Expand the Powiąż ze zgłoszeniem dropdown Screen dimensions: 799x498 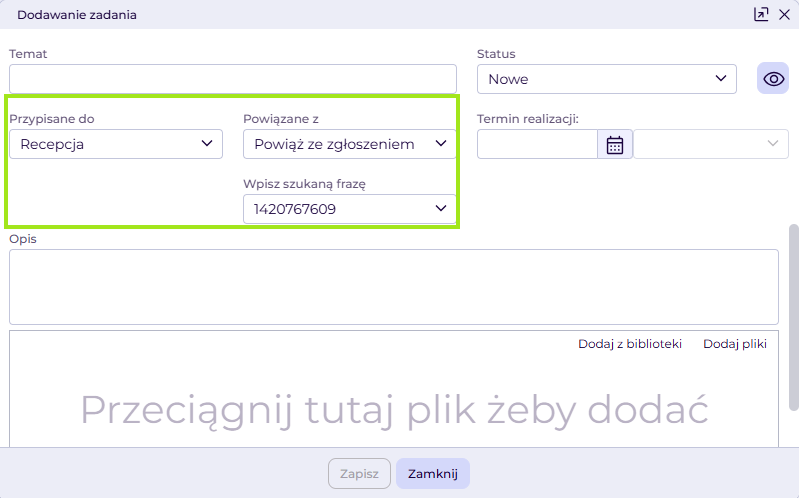tap(350, 144)
